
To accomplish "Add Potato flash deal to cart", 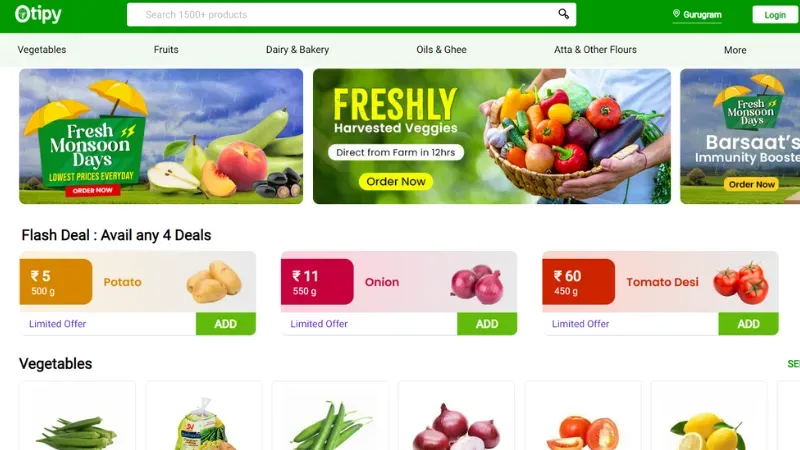I will click(x=226, y=323).
